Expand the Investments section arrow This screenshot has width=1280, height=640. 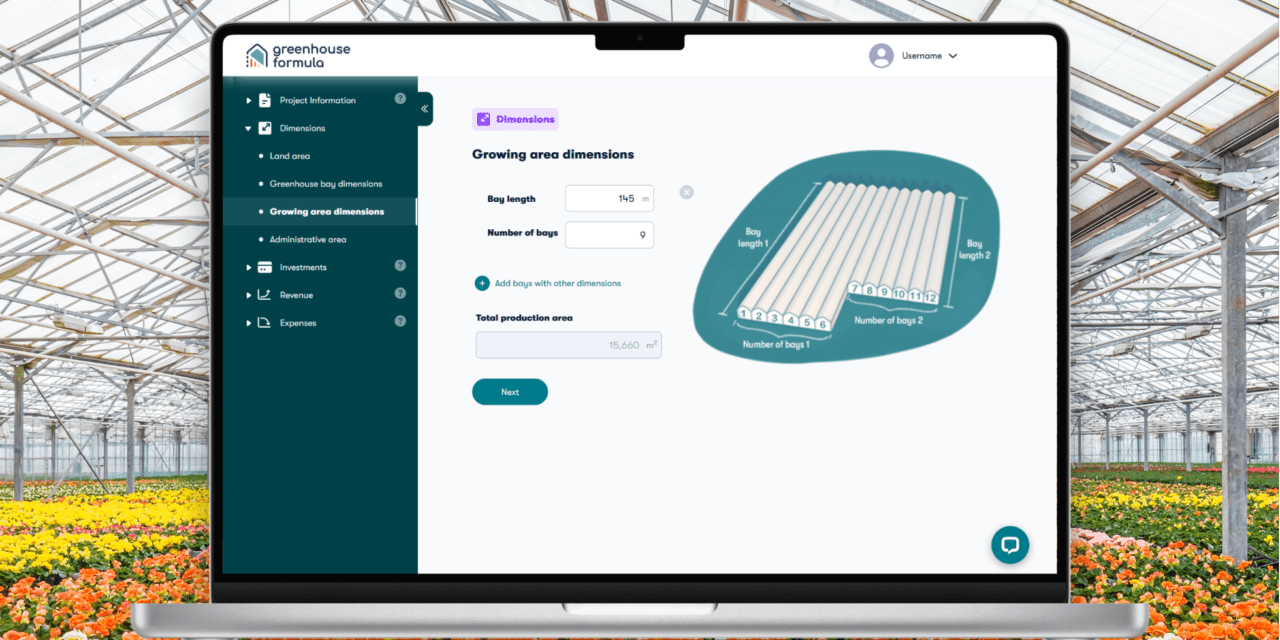tap(249, 267)
